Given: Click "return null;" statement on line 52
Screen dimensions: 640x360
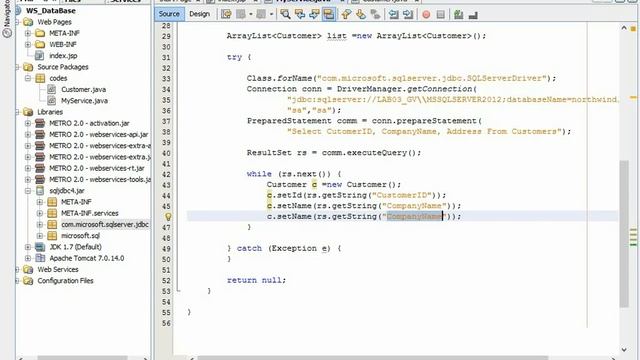Looking at the screenshot, I should (x=256, y=280).
